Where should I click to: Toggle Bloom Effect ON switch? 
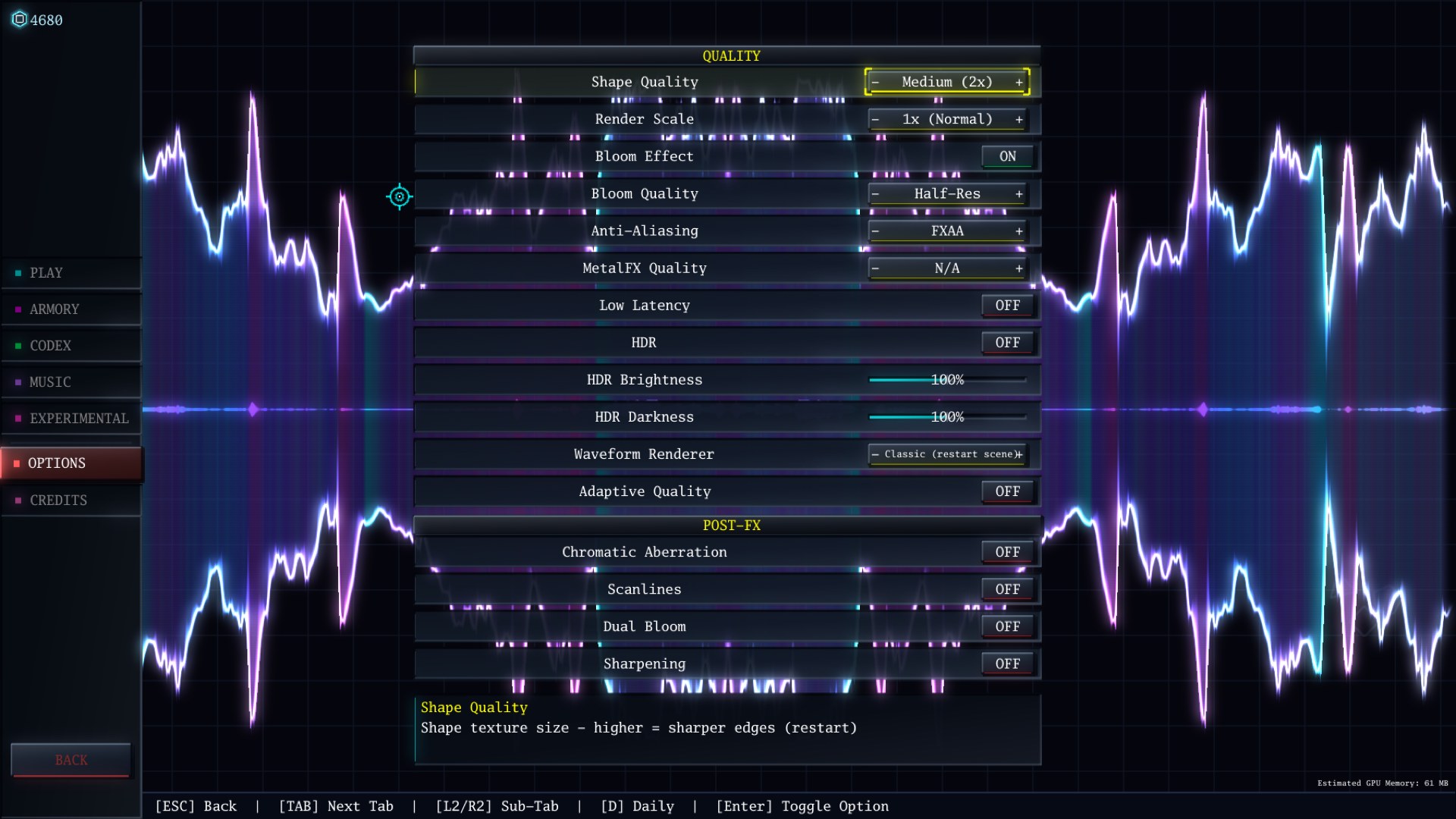pyautogui.click(x=1007, y=156)
